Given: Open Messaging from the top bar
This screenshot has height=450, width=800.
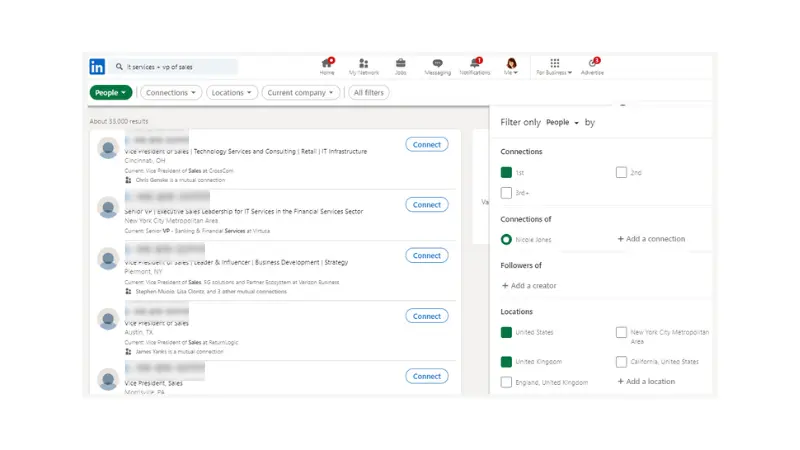Looking at the screenshot, I should [438, 66].
